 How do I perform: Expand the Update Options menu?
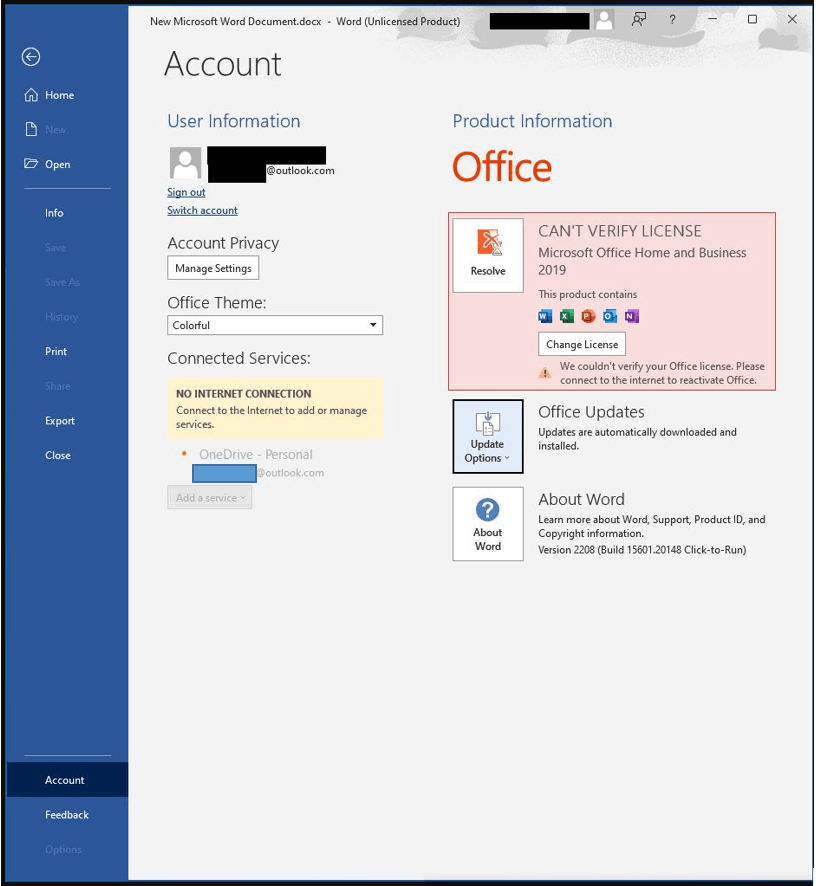click(488, 436)
